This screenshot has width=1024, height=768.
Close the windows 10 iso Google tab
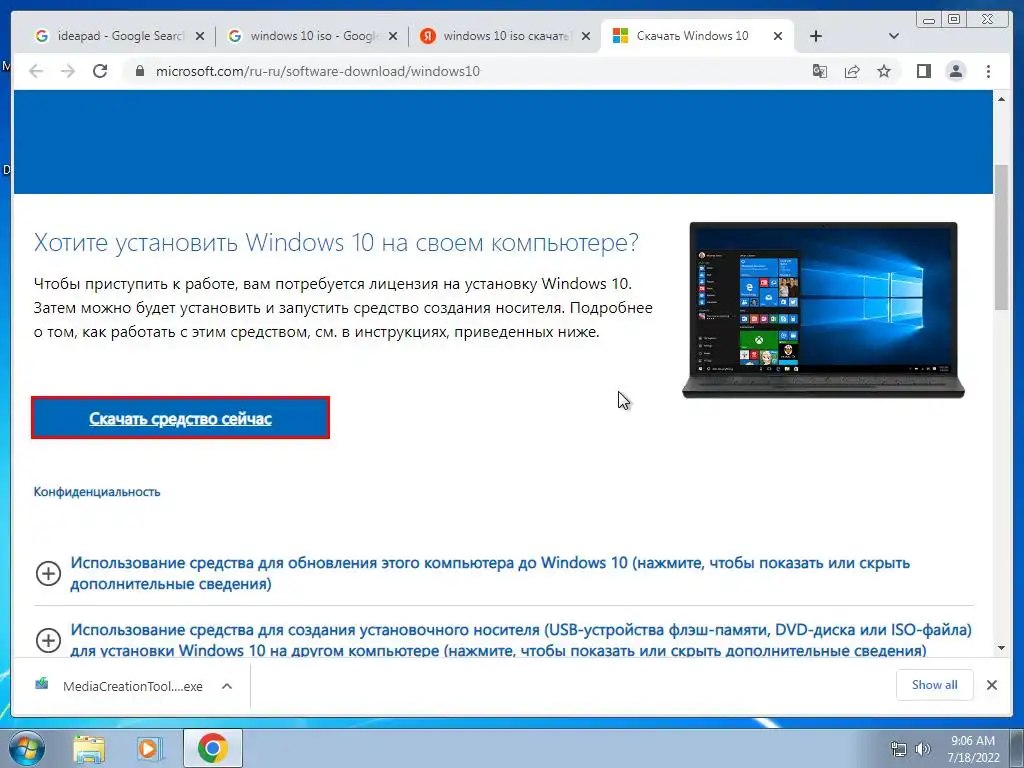pos(392,36)
